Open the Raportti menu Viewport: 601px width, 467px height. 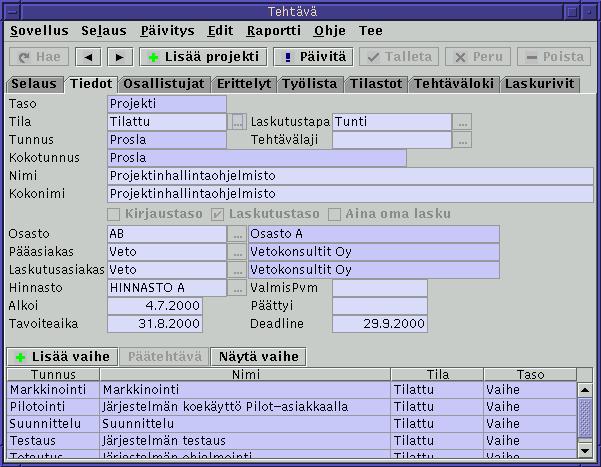click(x=273, y=31)
